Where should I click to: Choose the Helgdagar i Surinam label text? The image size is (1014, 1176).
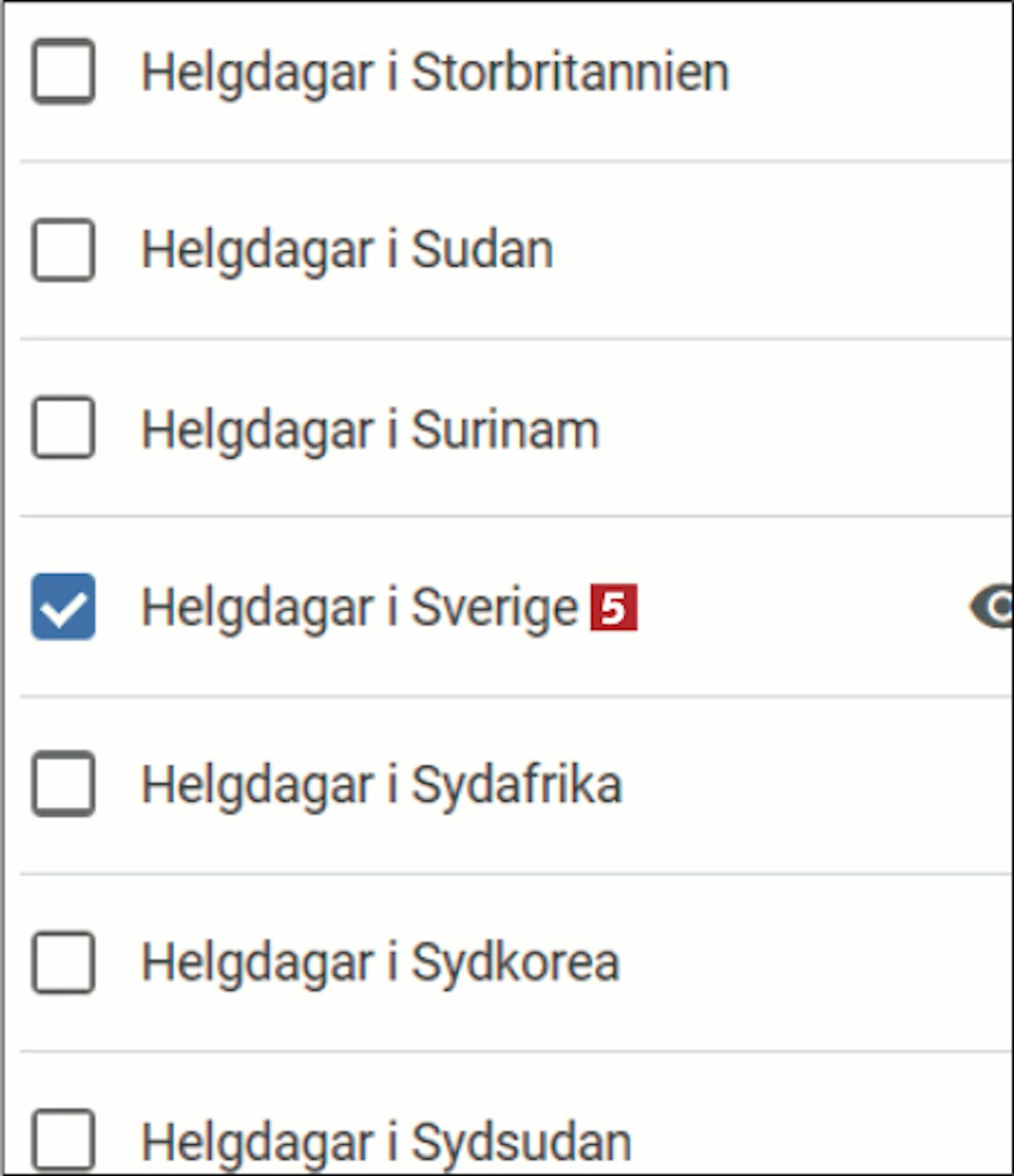tap(370, 429)
